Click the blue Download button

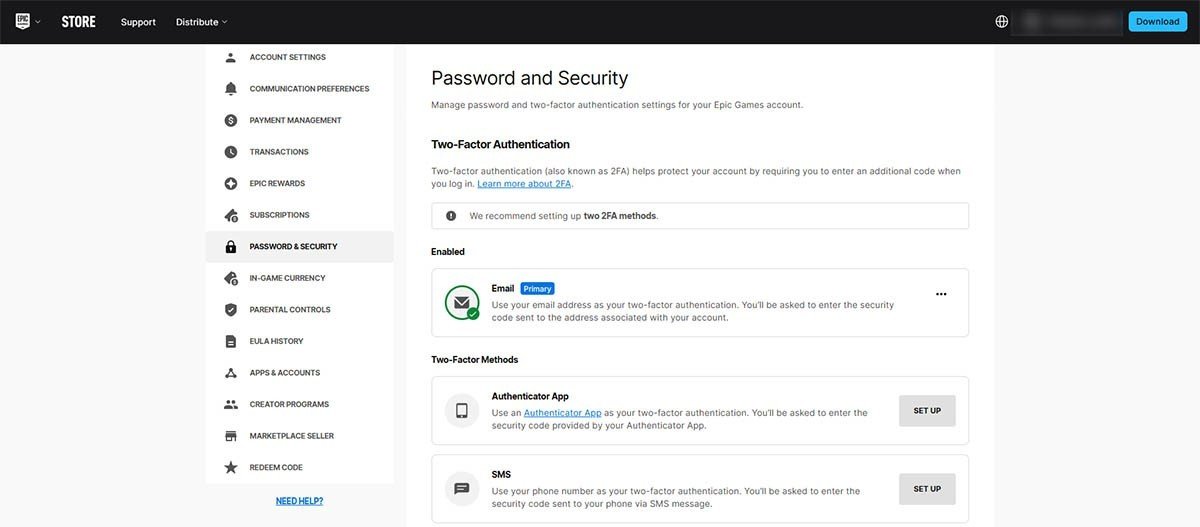tap(1157, 21)
